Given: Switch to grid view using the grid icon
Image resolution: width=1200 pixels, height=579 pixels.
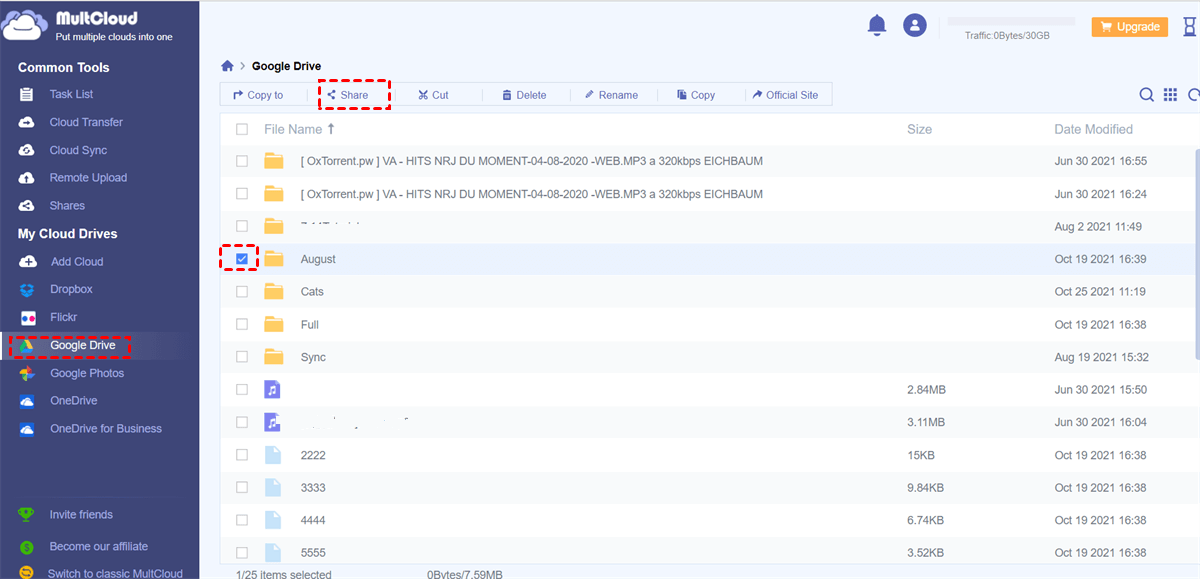Looking at the screenshot, I should [x=1170, y=94].
